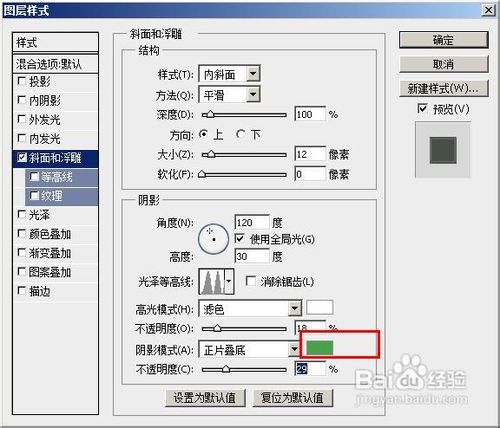This screenshot has height=428, width=500.
Task: Uncheck the 预览 preview checkbox
Action: [422, 109]
